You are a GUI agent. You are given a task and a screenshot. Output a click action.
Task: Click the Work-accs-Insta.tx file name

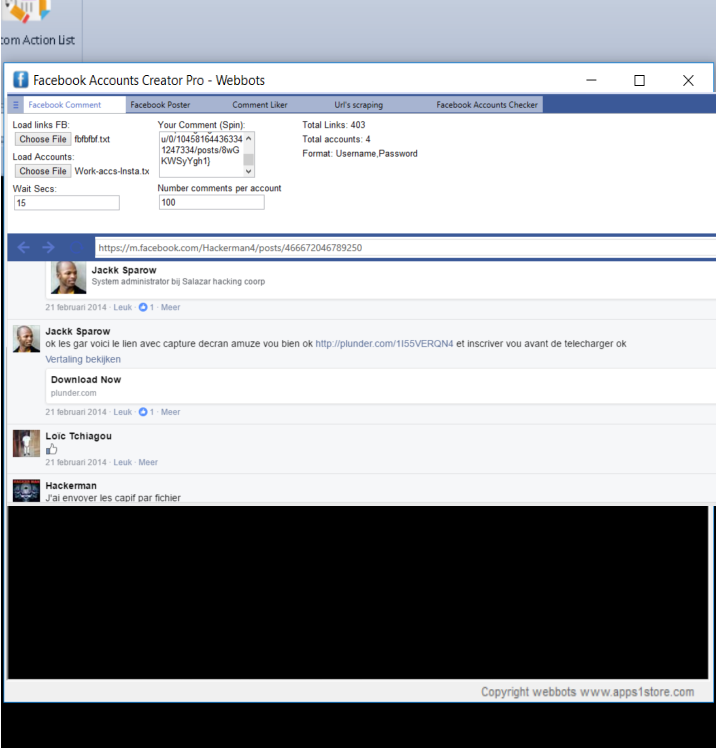pyautogui.click(x=112, y=171)
